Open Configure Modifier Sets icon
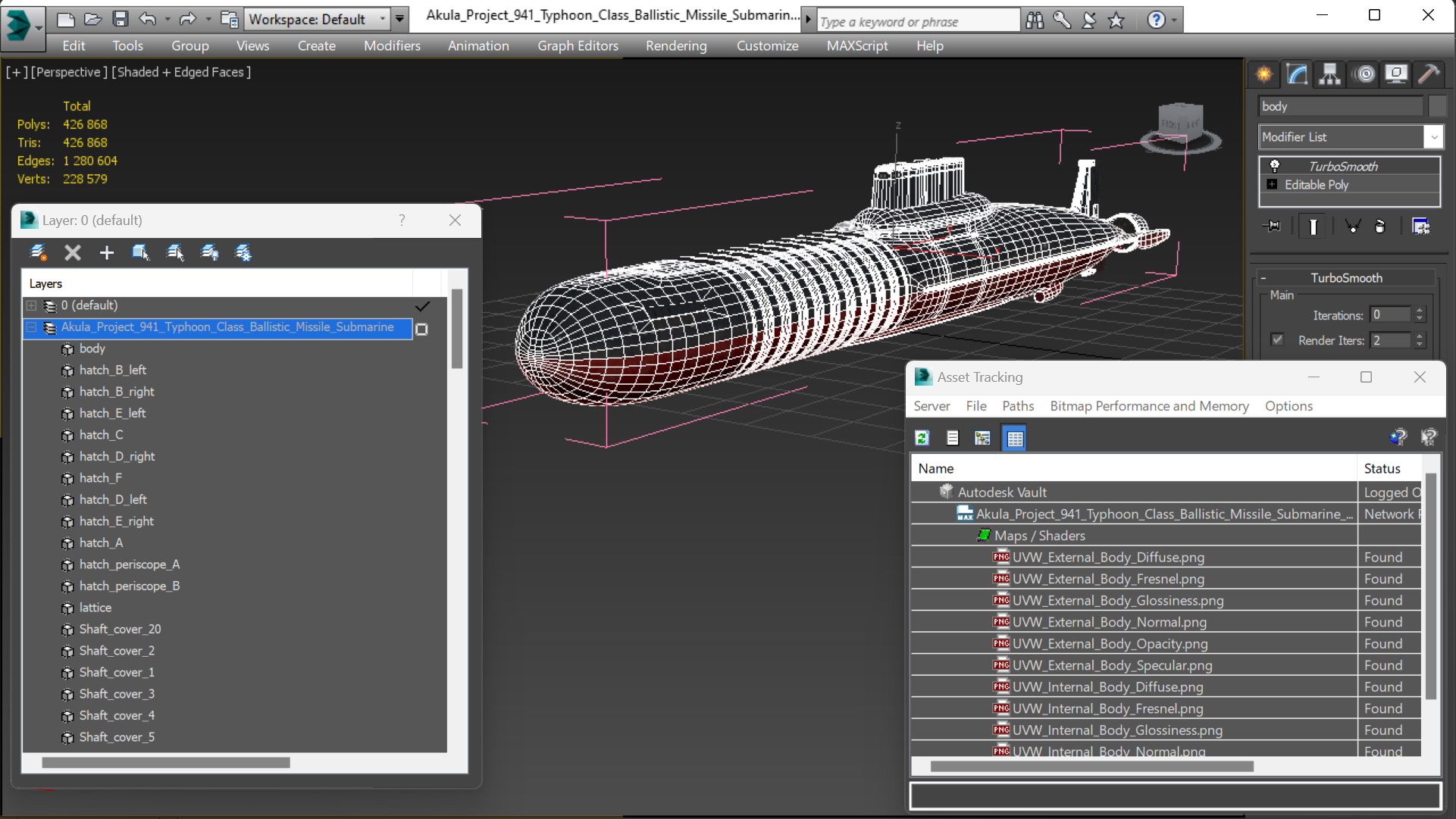1456x819 pixels. pyautogui.click(x=1420, y=226)
